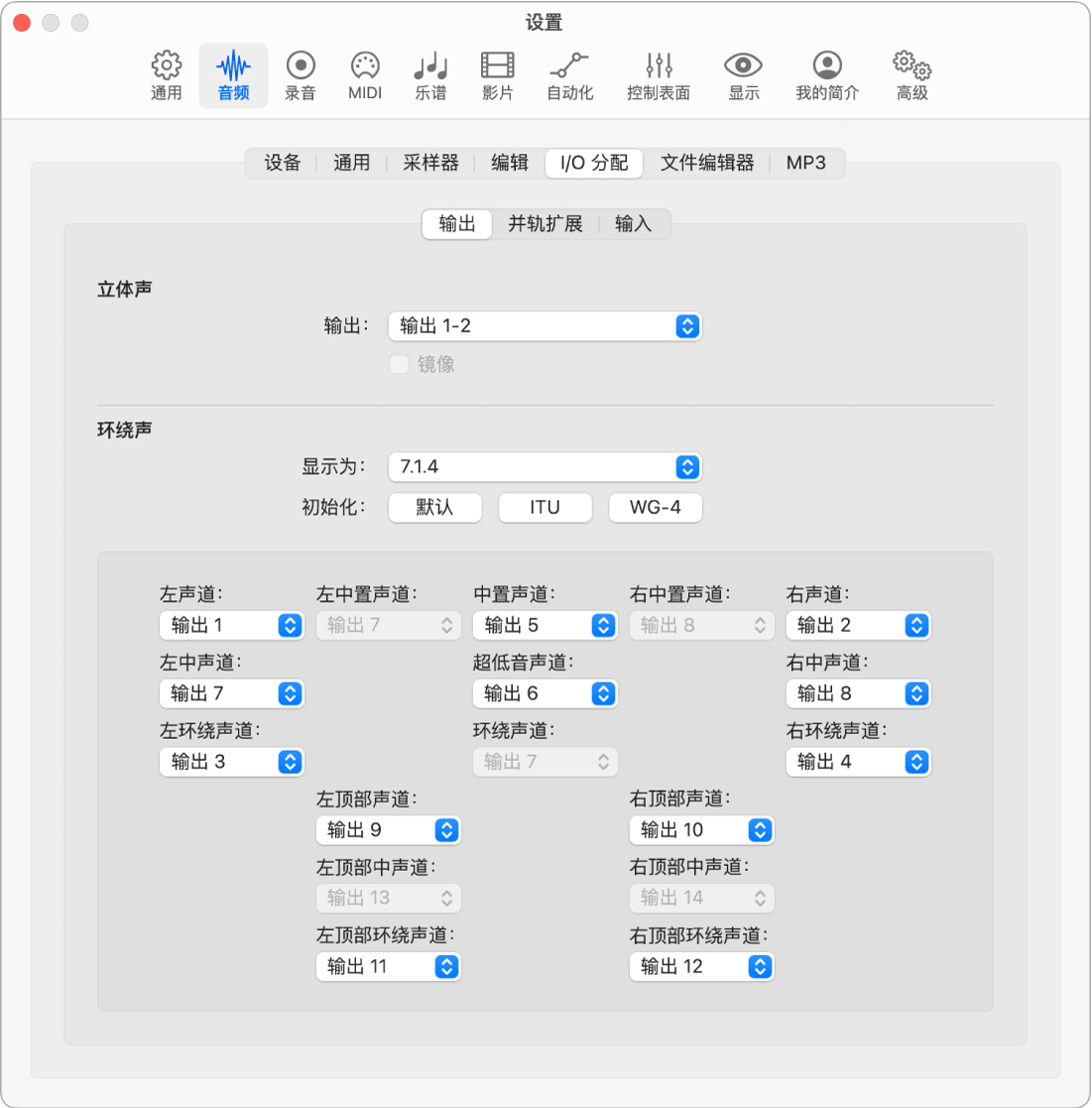Switch to the 编辑 tab
Image resolution: width=1092 pixels, height=1108 pixels.
510,164
